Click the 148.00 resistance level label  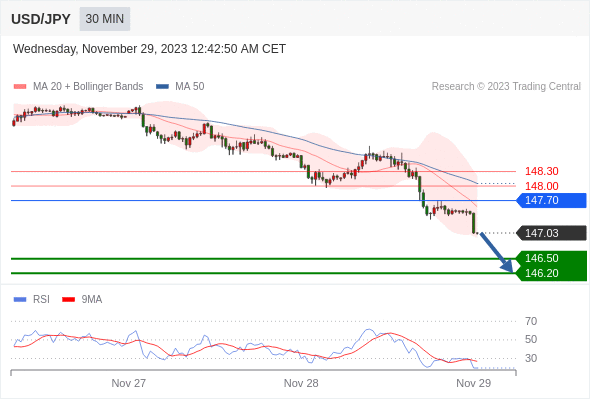coord(541,186)
